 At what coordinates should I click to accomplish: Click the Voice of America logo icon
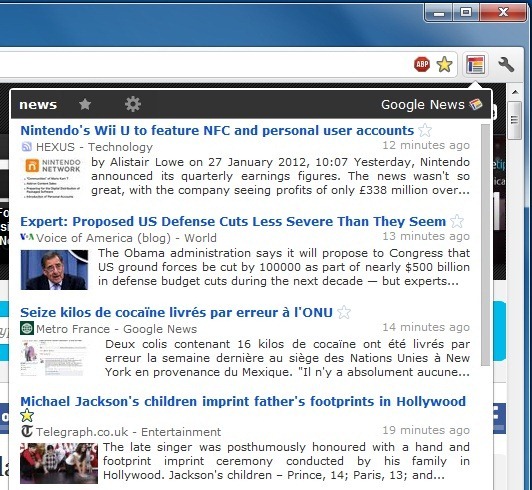click(x=27, y=237)
